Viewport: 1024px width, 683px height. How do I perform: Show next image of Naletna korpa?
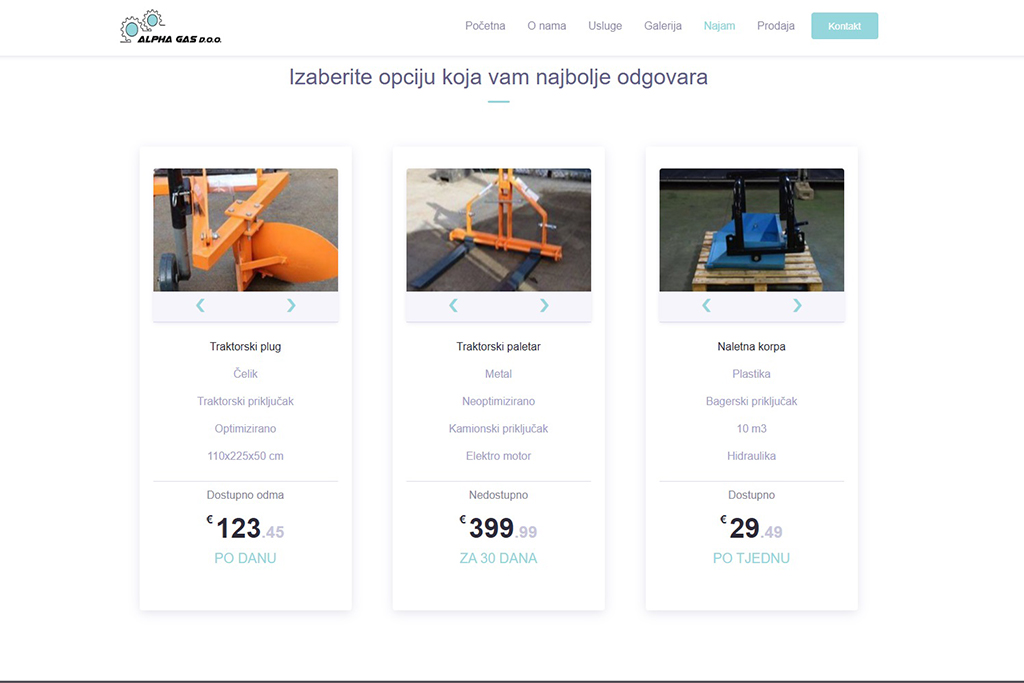coord(797,305)
